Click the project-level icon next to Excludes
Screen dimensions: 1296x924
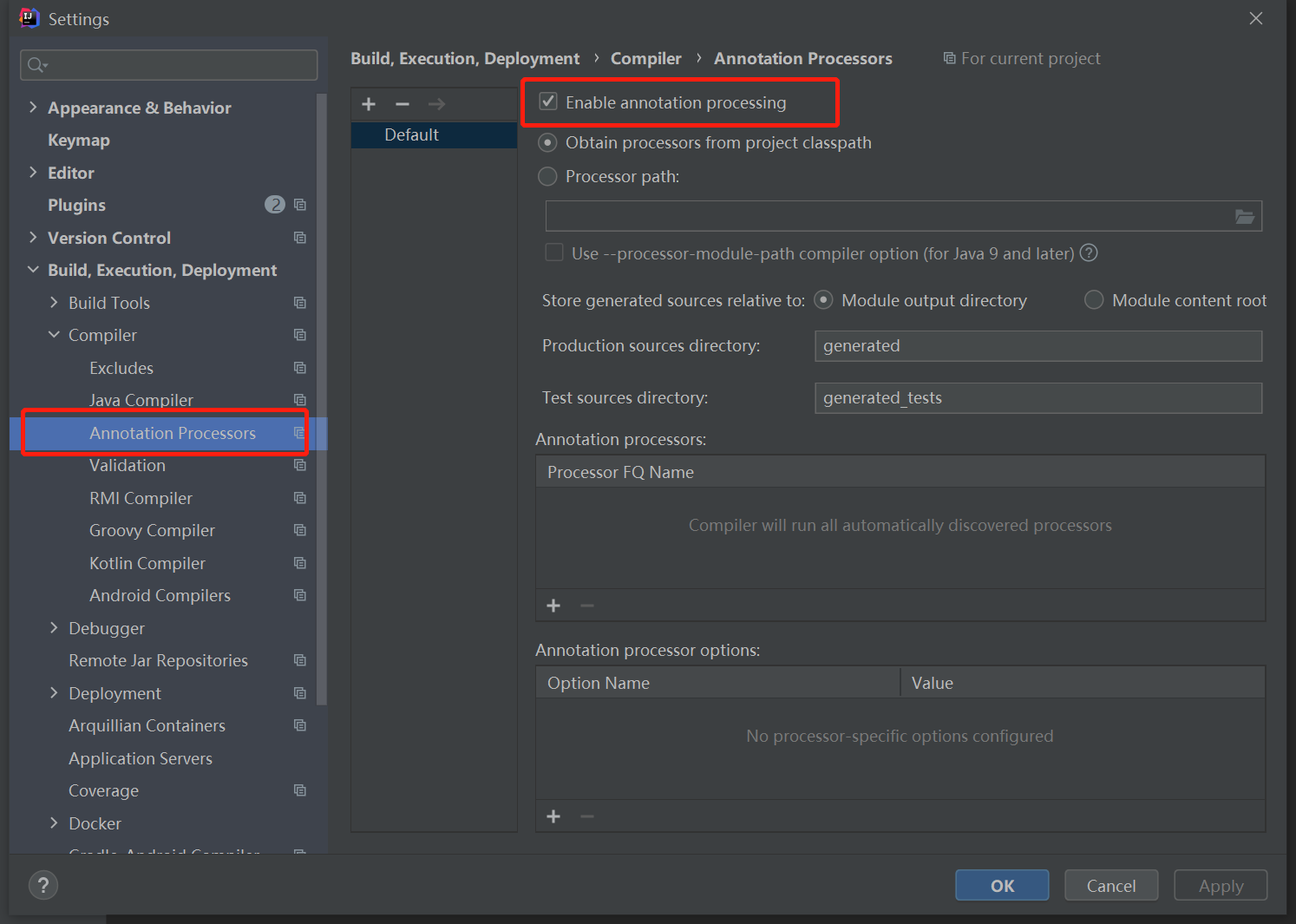click(x=300, y=368)
